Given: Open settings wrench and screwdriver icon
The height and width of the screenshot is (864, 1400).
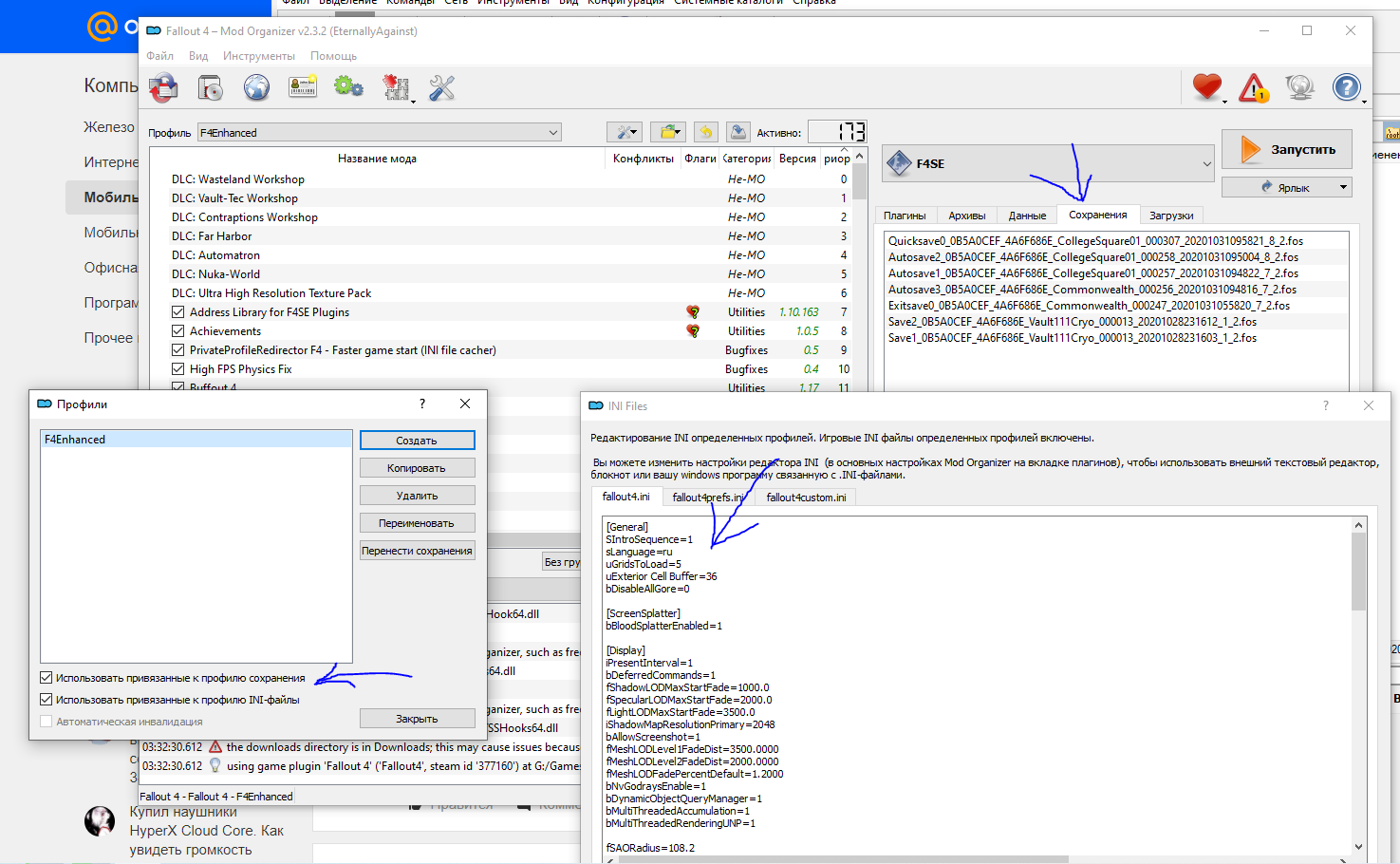Looking at the screenshot, I should (x=441, y=87).
